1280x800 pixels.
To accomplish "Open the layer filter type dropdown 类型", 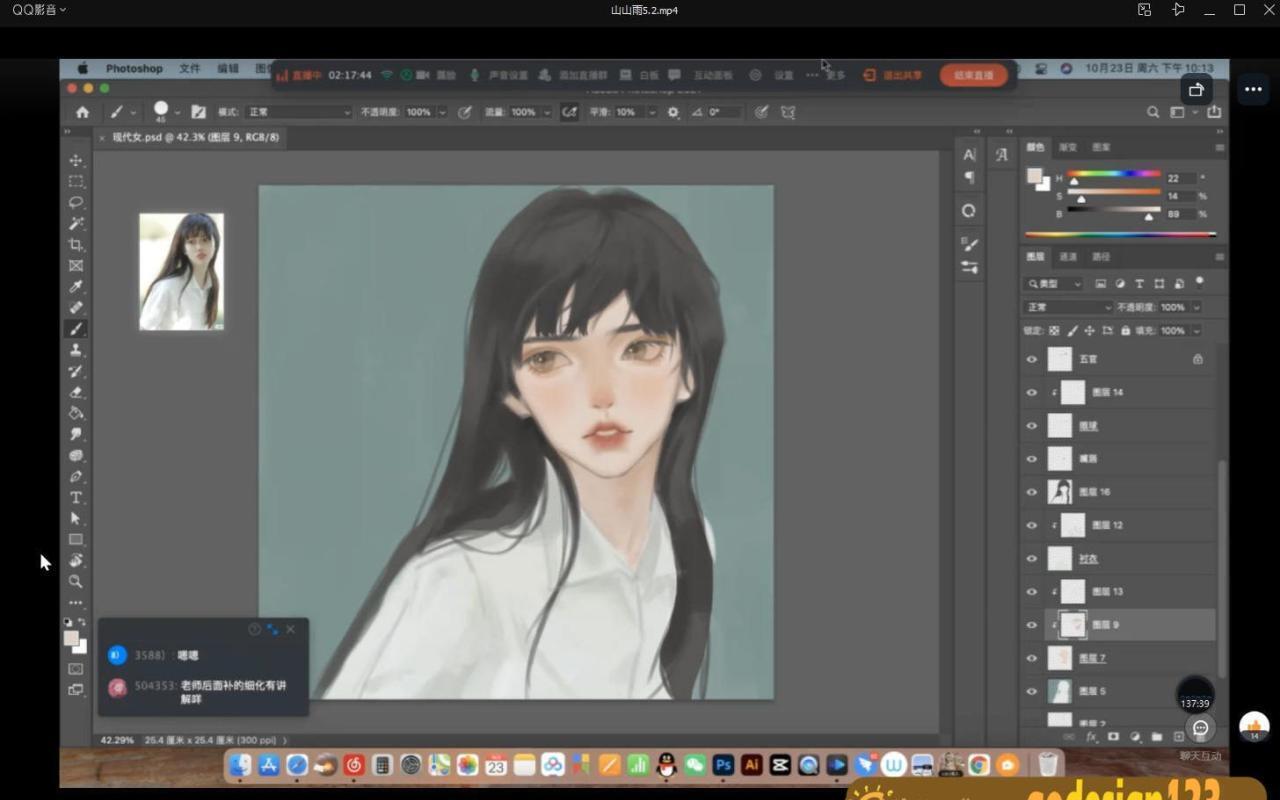I will tap(1055, 284).
